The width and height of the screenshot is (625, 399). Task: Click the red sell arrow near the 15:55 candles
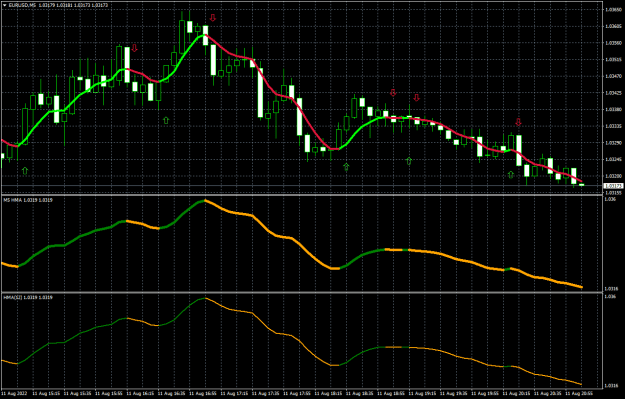[x=135, y=48]
